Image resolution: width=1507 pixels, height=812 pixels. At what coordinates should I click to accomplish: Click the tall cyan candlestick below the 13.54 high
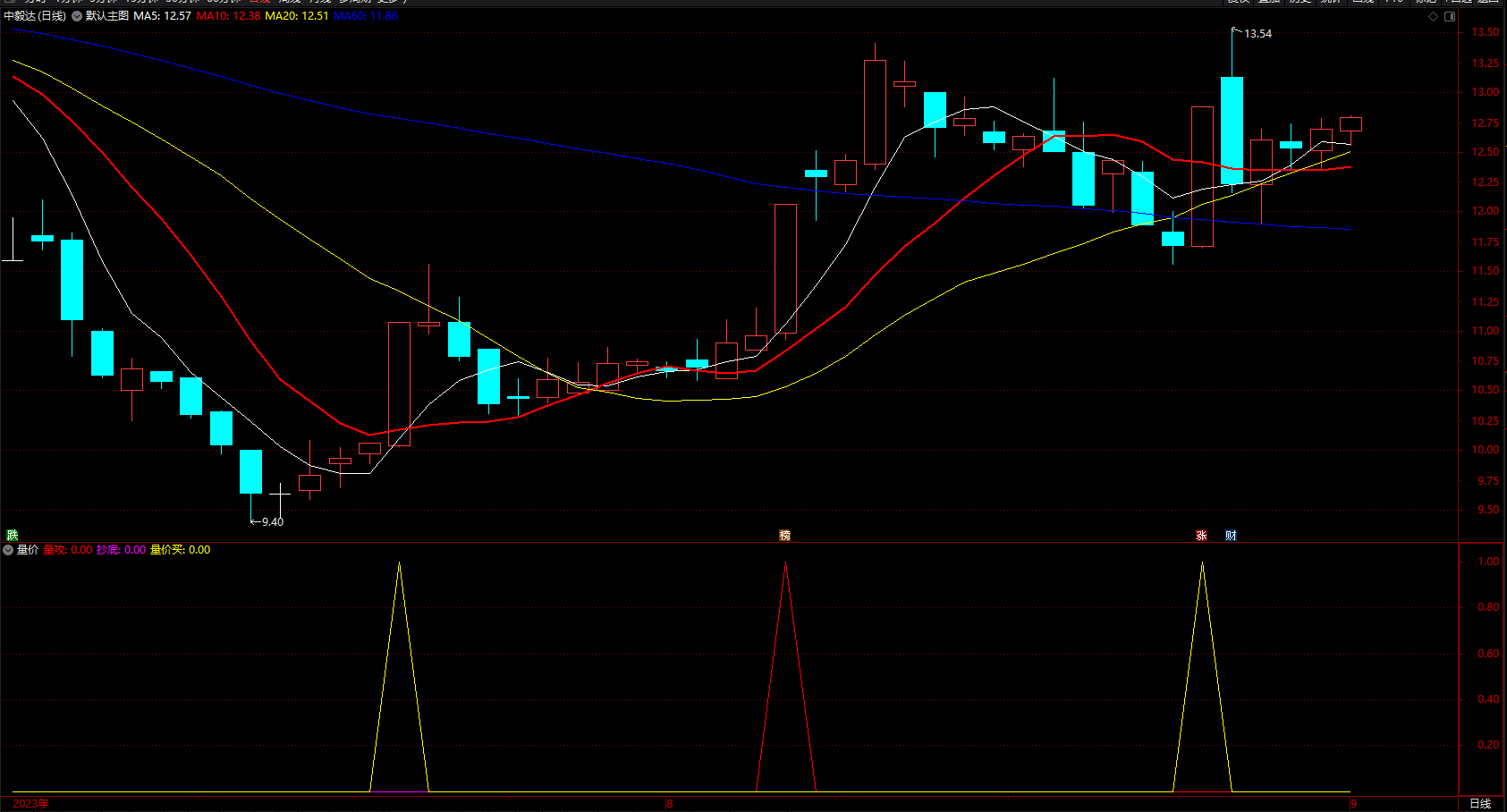(x=1232, y=131)
